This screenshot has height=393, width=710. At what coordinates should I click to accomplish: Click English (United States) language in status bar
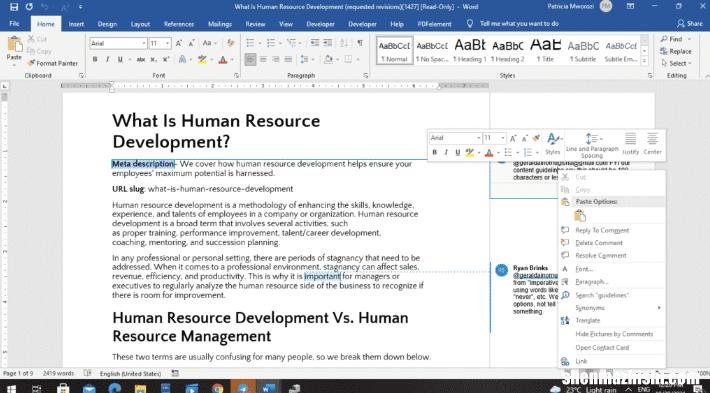(130, 374)
